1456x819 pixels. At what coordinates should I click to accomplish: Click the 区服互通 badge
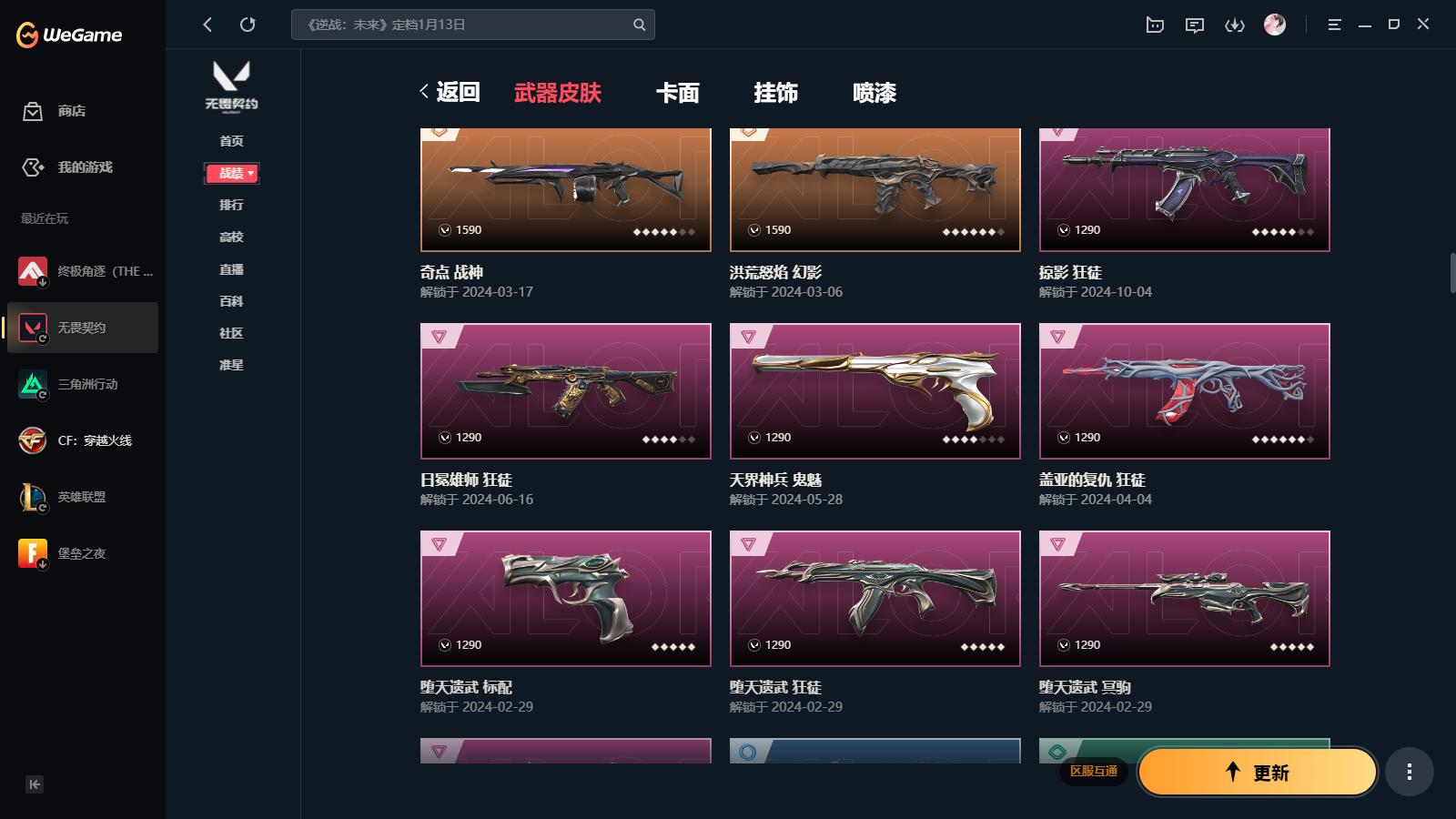[x=1094, y=772]
